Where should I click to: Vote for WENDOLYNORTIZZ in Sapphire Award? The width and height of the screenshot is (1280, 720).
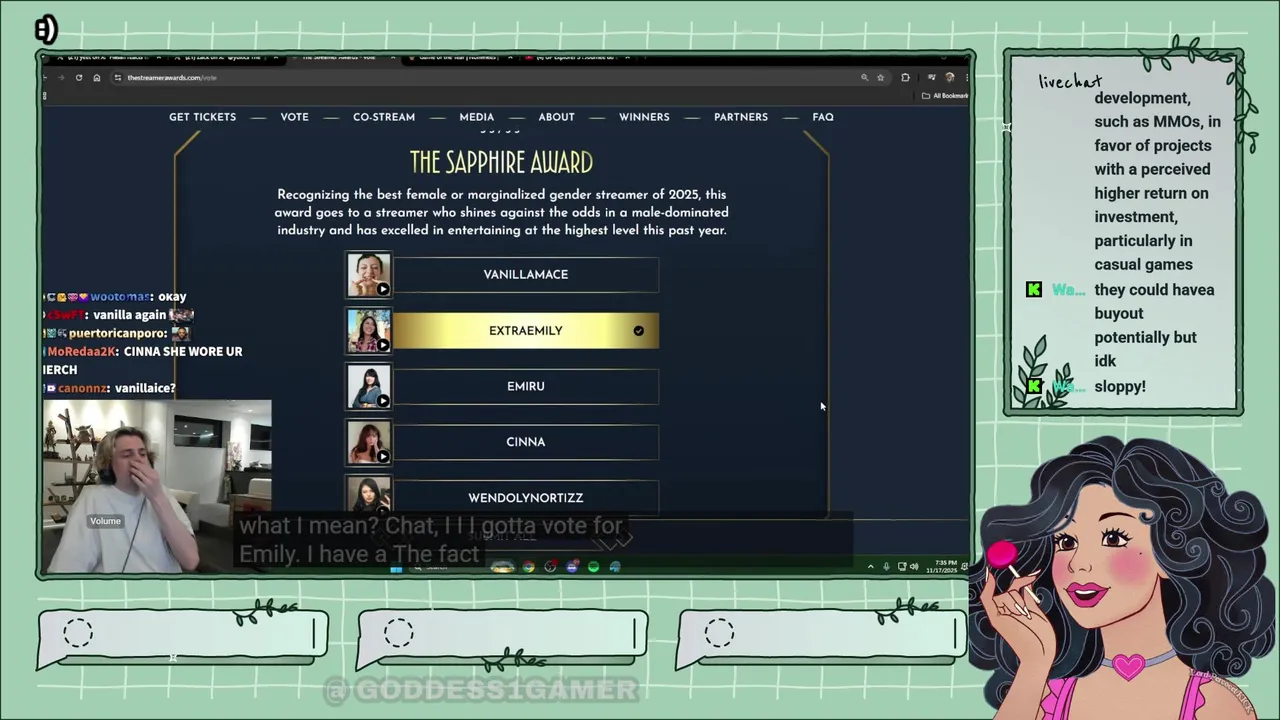(525, 498)
